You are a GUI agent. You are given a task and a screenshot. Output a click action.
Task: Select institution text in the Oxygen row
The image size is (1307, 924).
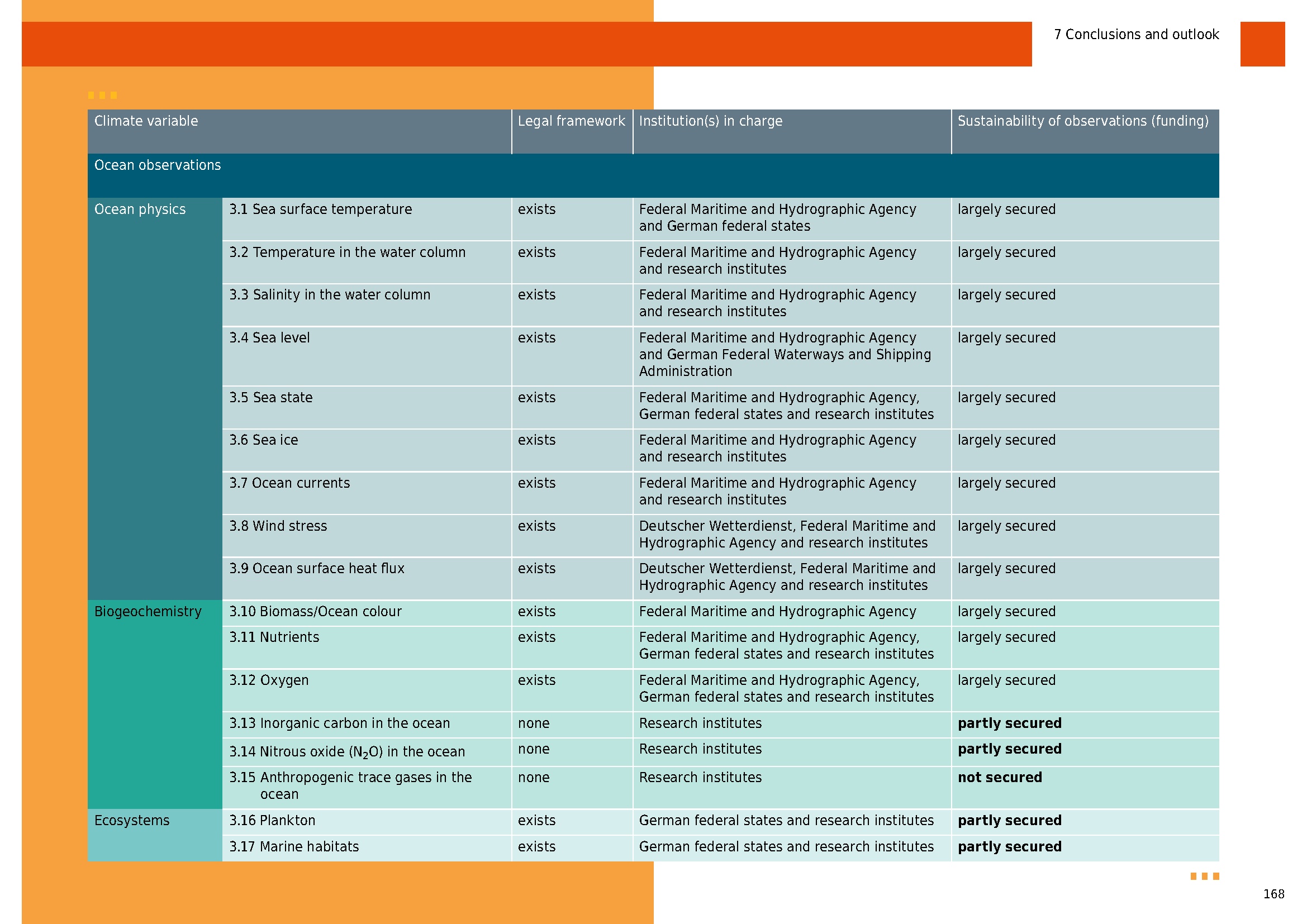tap(786, 688)
